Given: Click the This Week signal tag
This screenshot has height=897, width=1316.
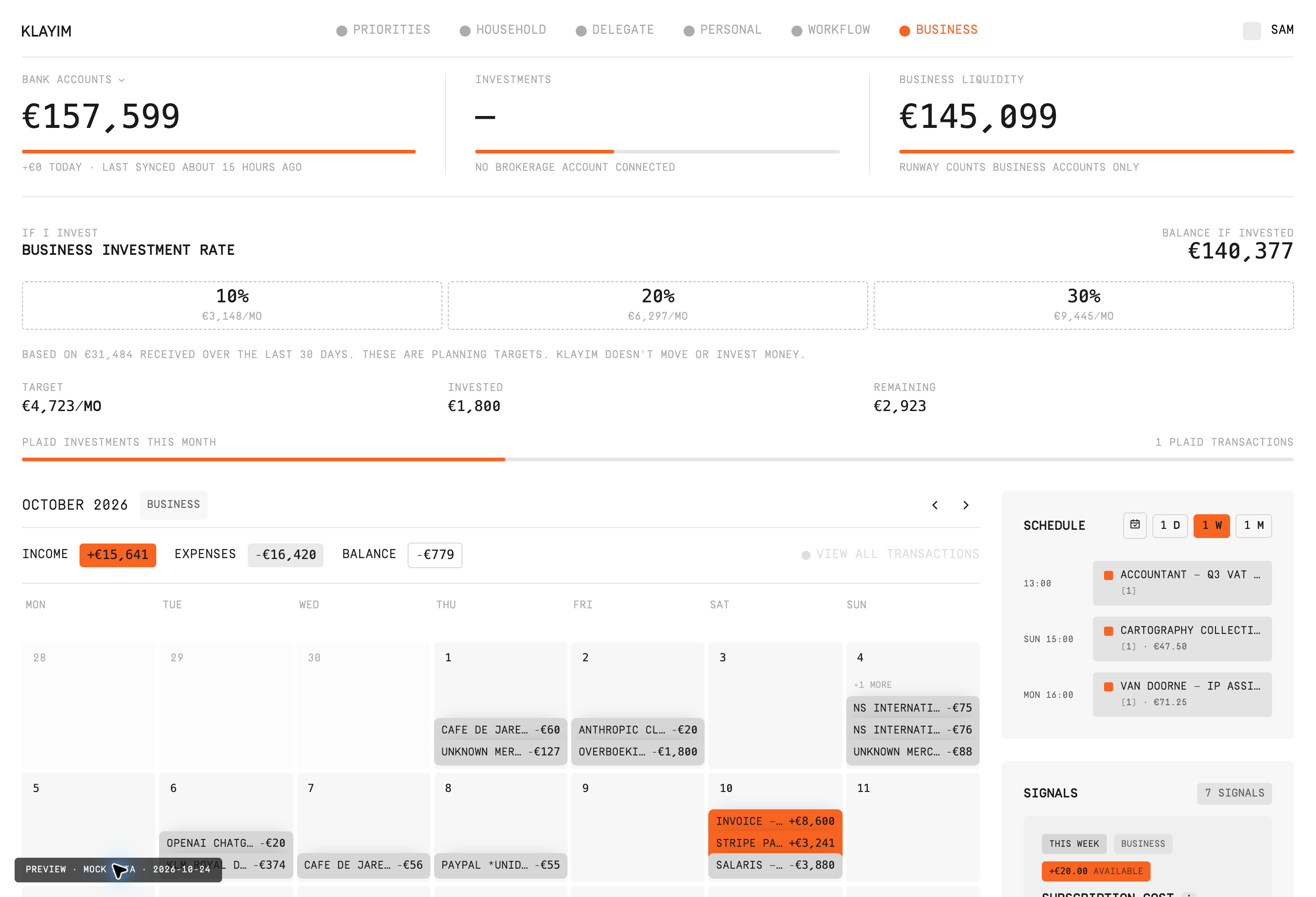Looking at the screenshot, I should coord(1074,844).
